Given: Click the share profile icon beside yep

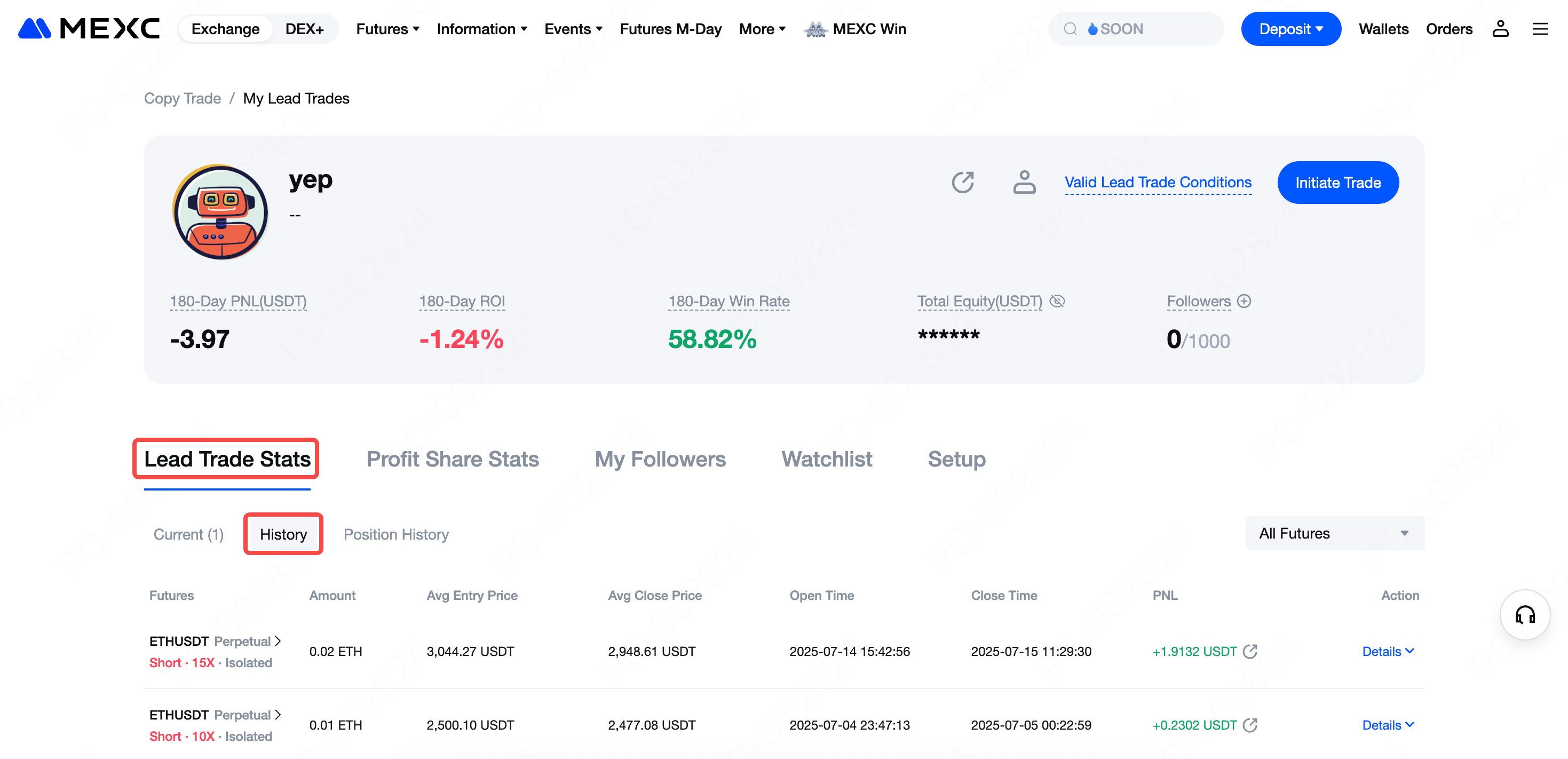Looking at the screenshot, I should (x=963, y=182).
